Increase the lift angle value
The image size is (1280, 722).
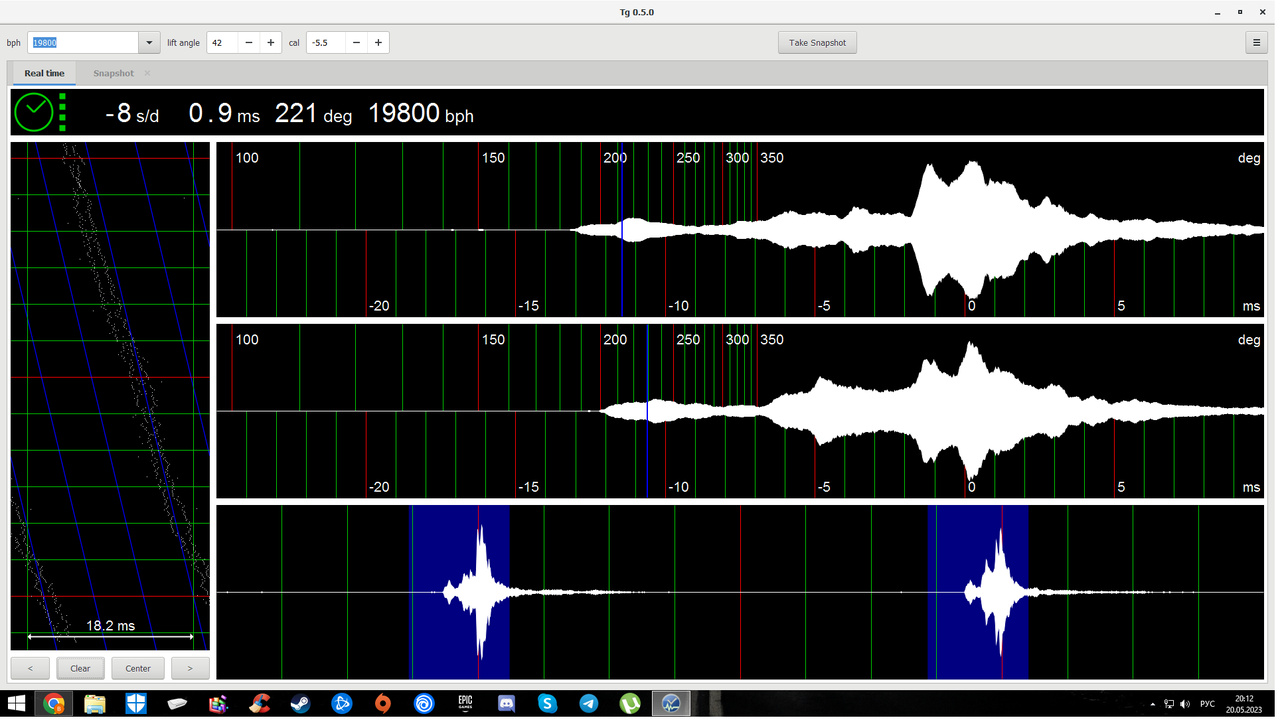point(271,43)
